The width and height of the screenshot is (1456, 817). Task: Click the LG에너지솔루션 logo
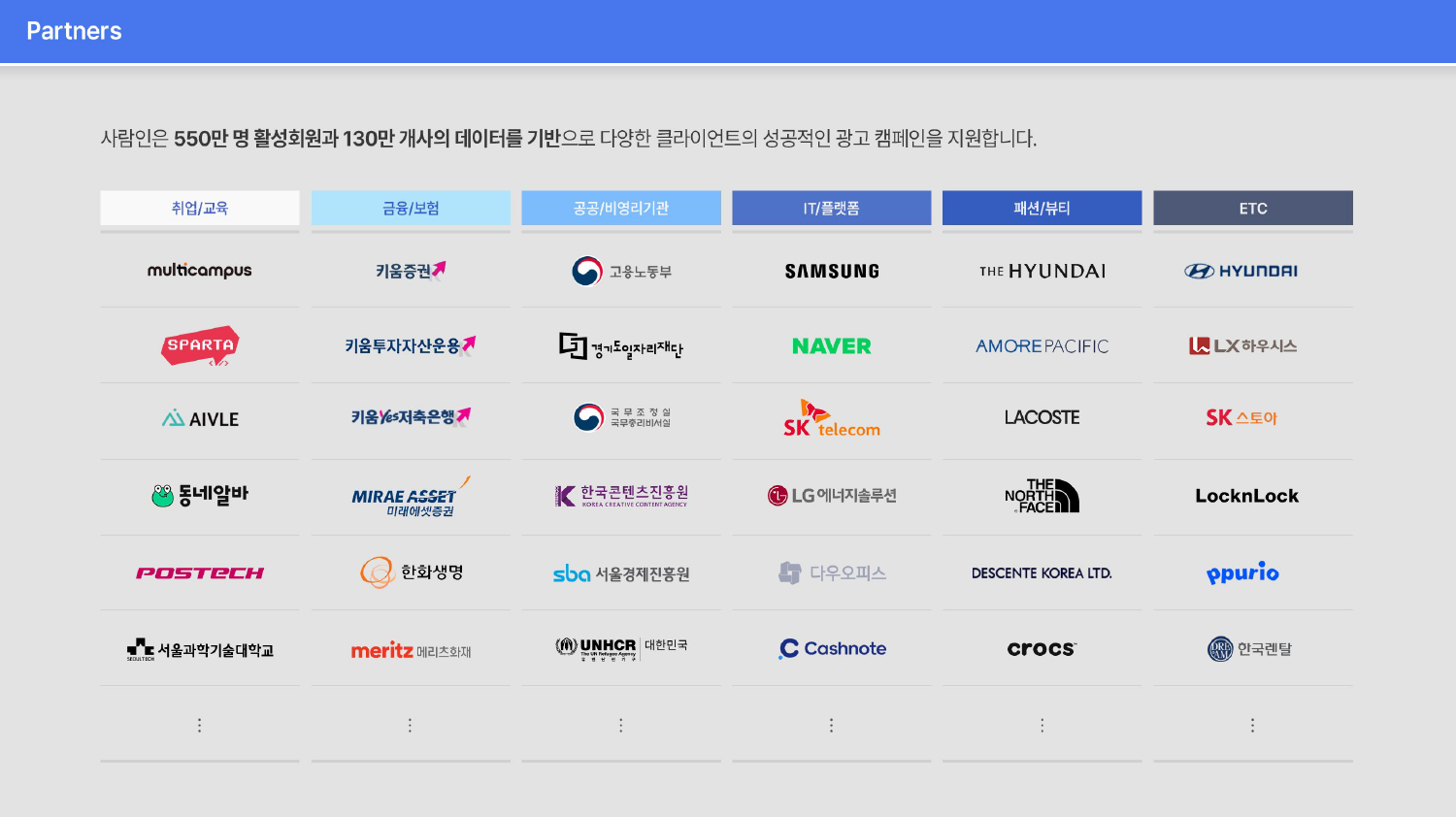[832, 496]
